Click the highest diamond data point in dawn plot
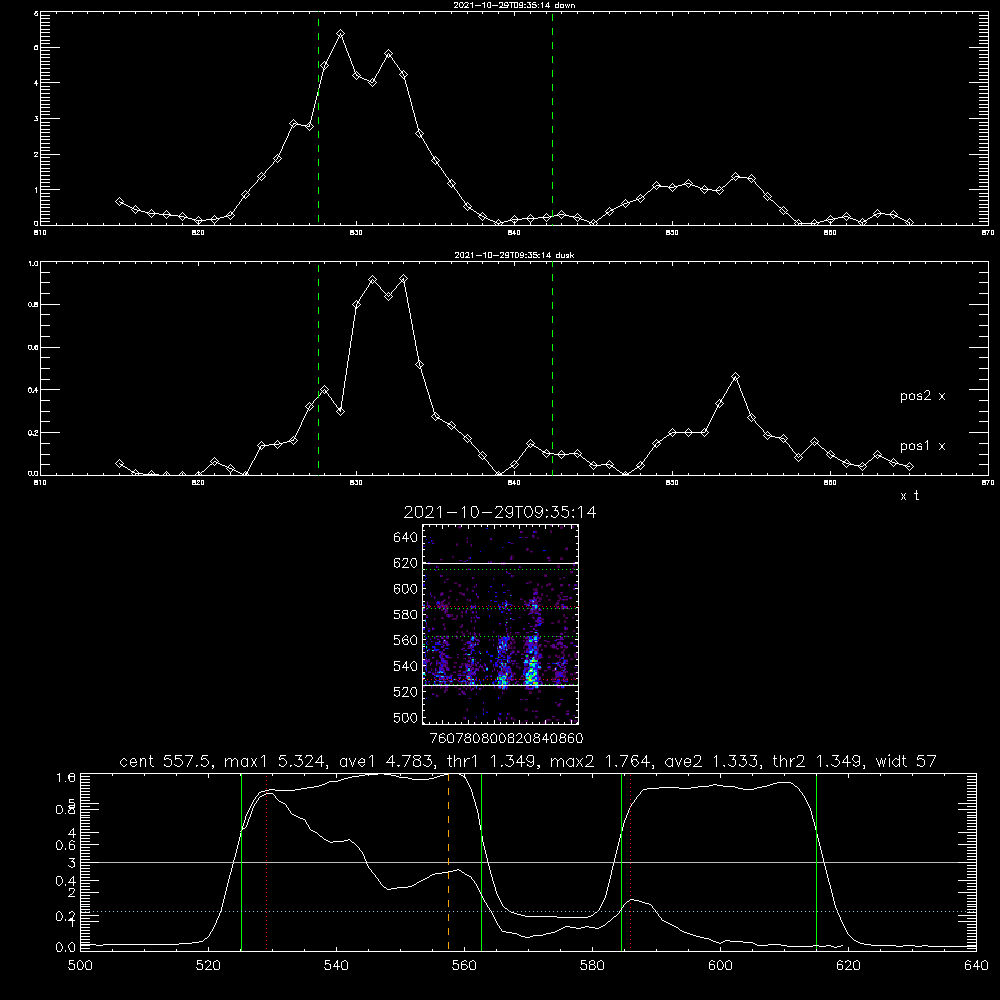The height and width of the screenshot is (1000, 1000). point(341,33)
